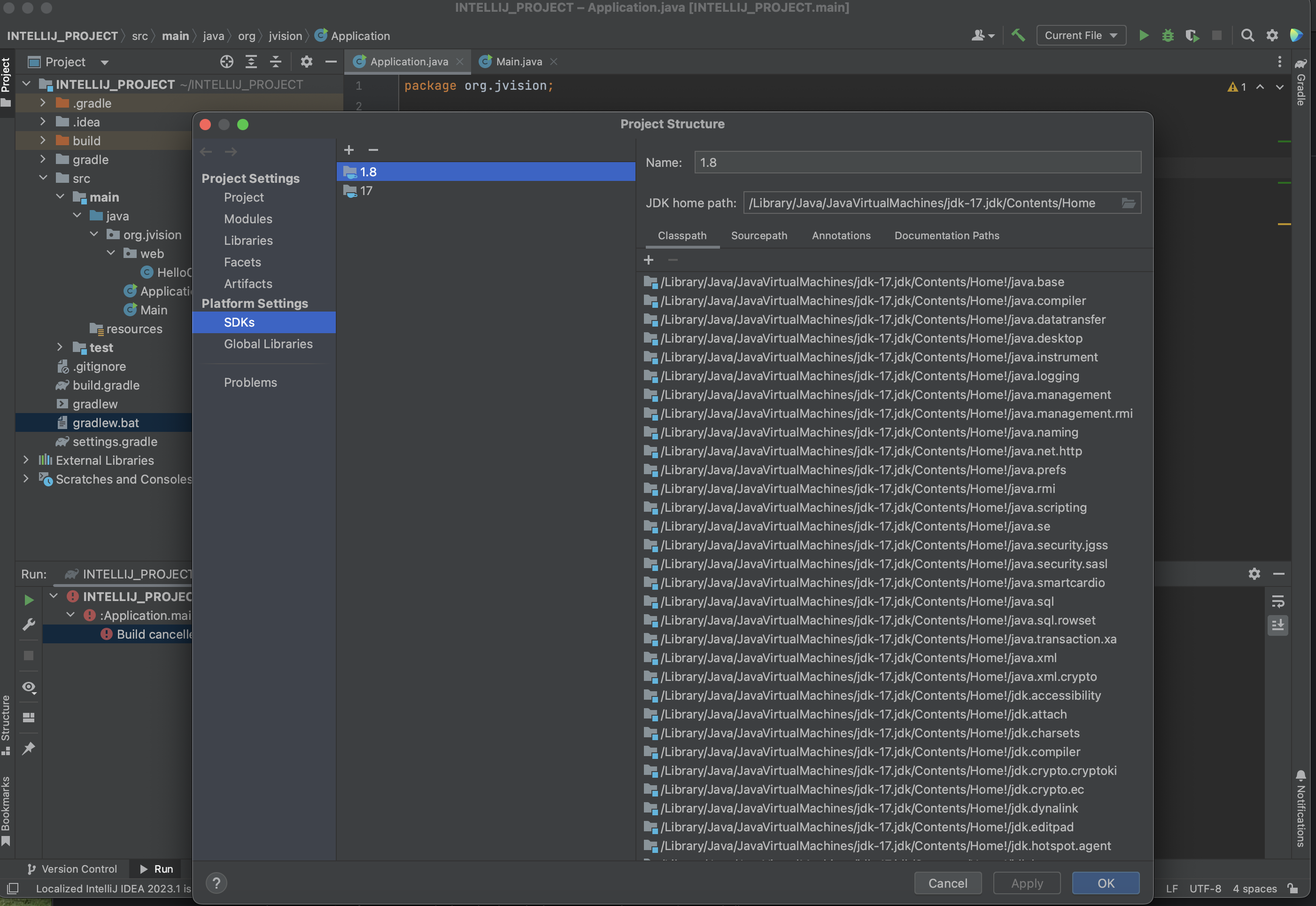This screenshot has width=1316, height=906.
Task: Browse JDK home path folder icon
Action: (1128, 203)
